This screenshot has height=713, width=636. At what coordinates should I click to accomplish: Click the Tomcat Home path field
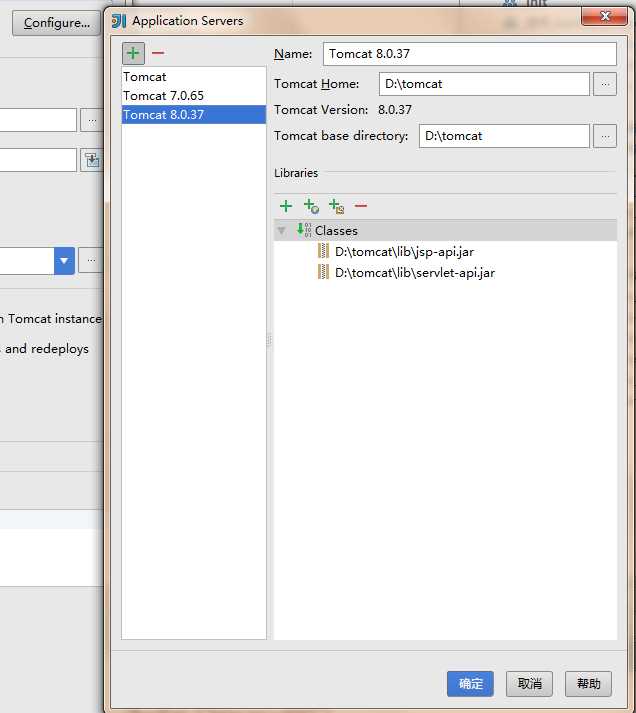(x=484, y=84)
